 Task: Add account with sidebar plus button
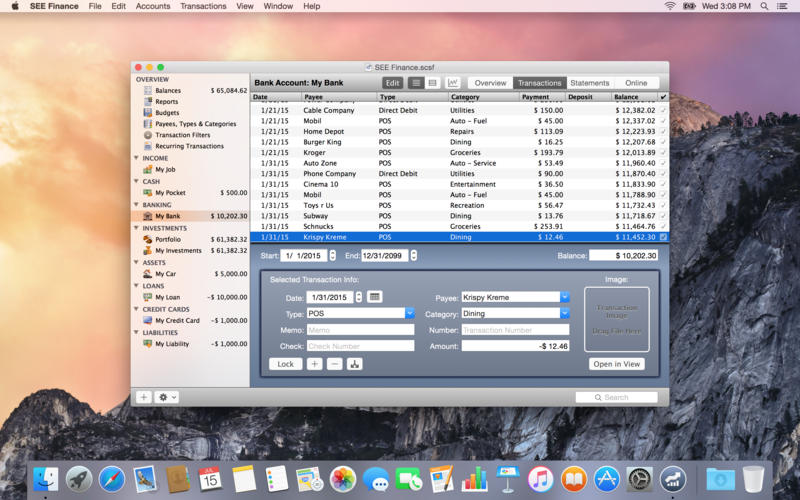143,397
